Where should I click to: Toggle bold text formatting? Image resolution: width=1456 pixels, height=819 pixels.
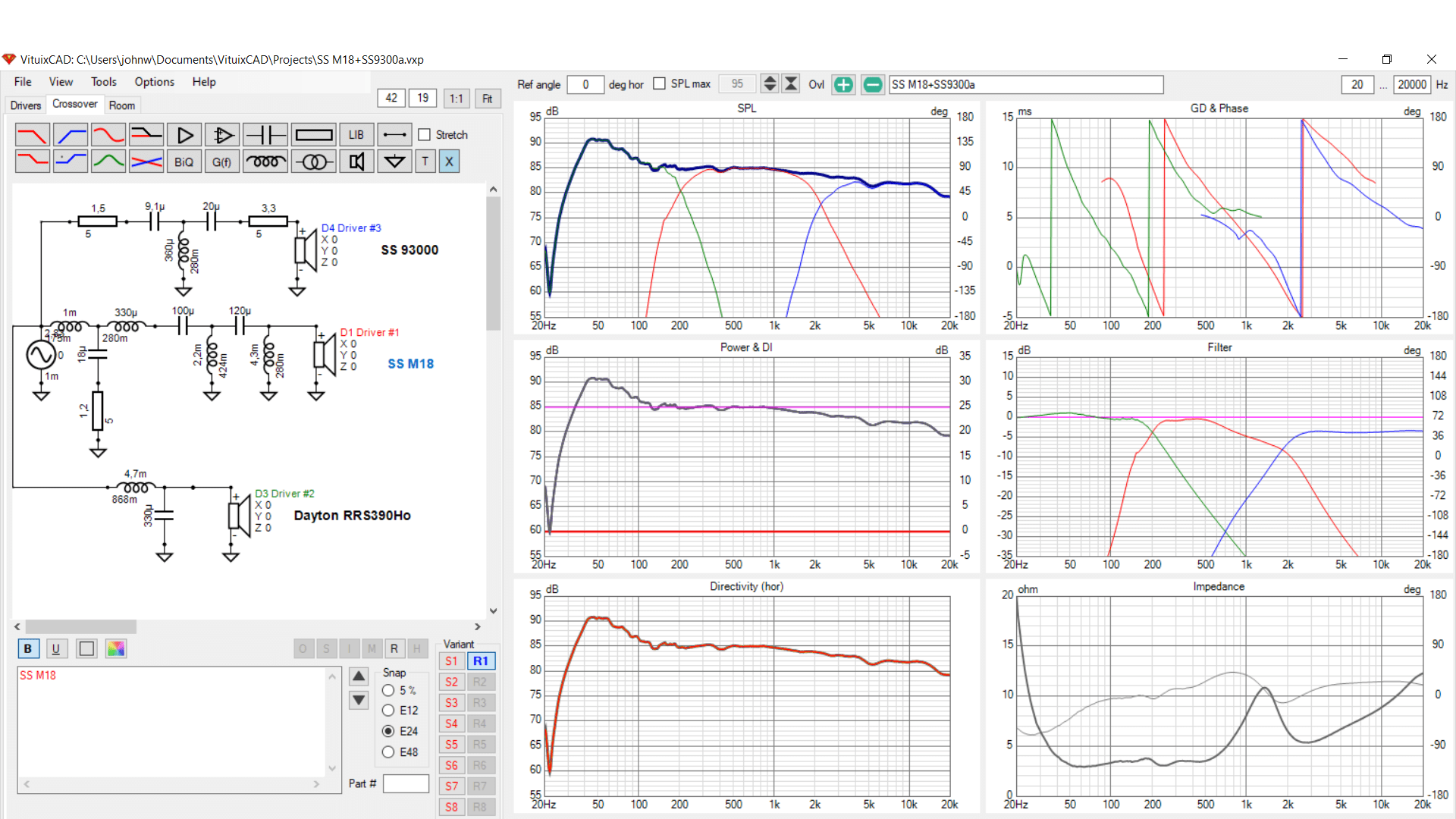[28, 648]
